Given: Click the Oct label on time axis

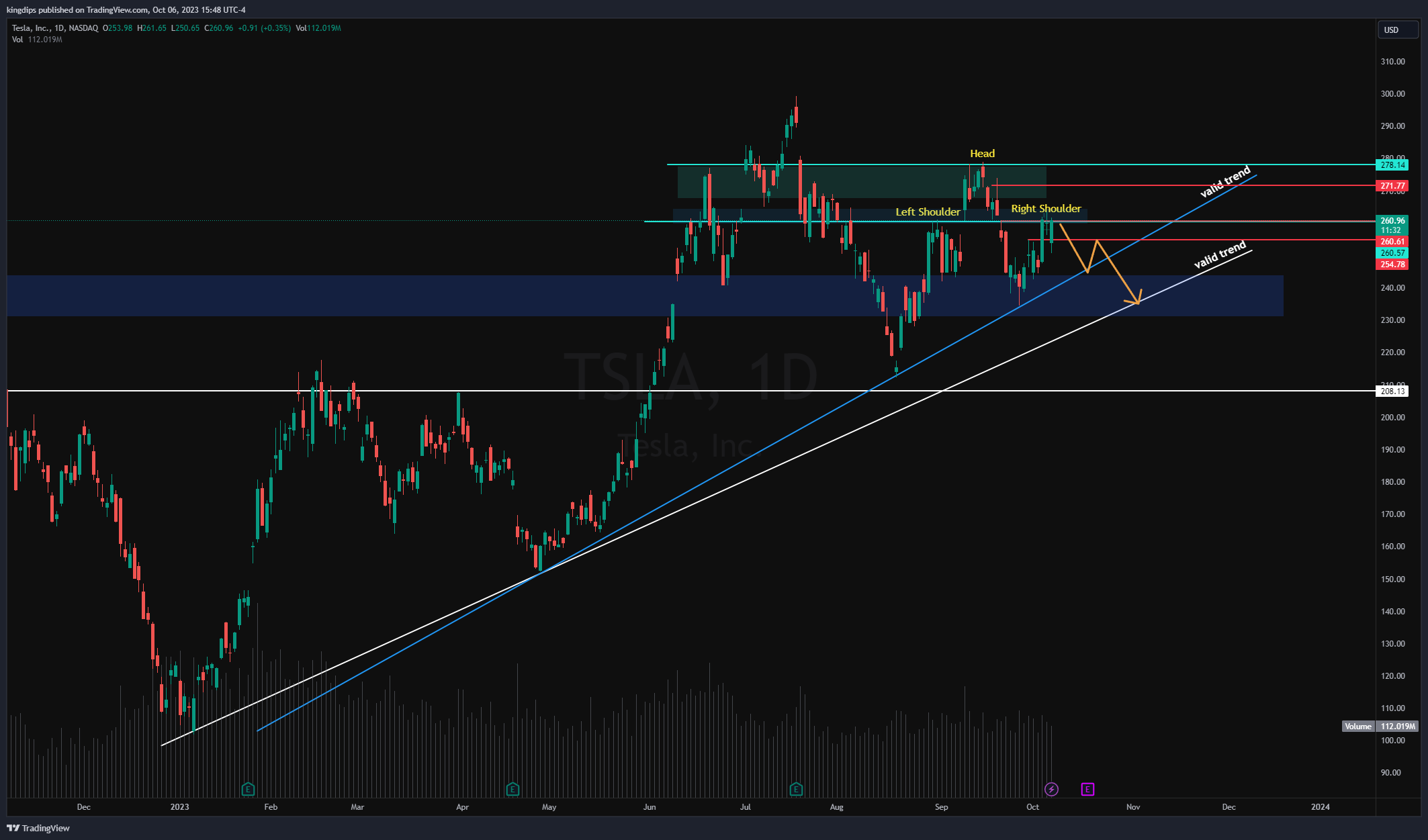Looking at the screenshot, I should click(x=1033, y=807).
